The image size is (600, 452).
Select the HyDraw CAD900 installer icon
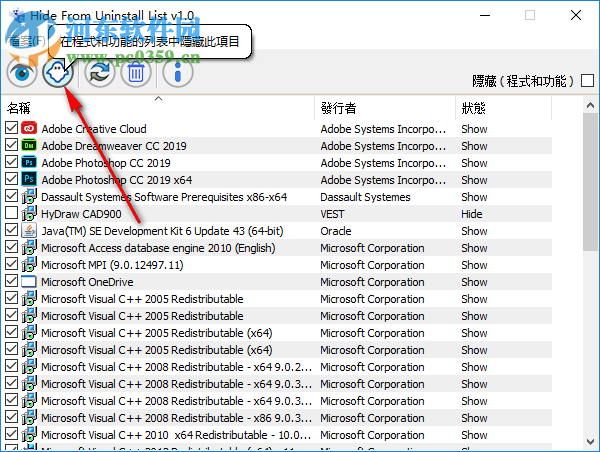point(29,214)
